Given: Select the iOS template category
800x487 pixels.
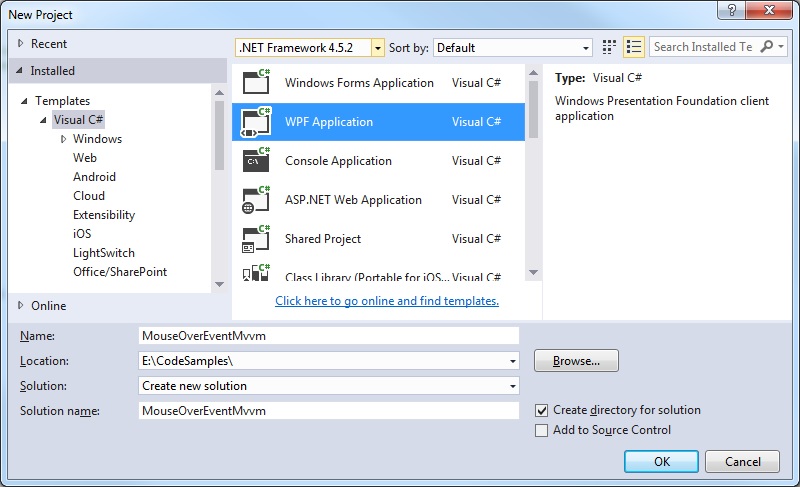Looking at the screenshot, I should click(x=82, y=234).
